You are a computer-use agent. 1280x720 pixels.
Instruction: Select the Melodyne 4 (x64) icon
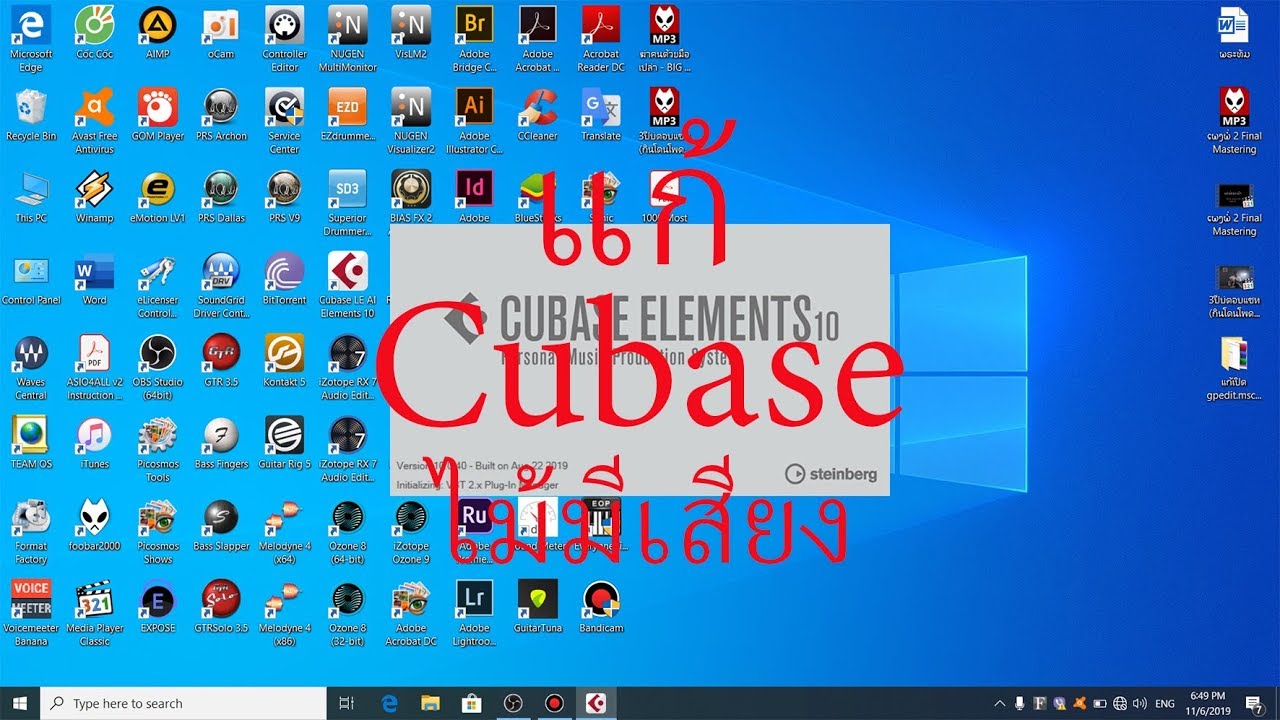point(285,530)
